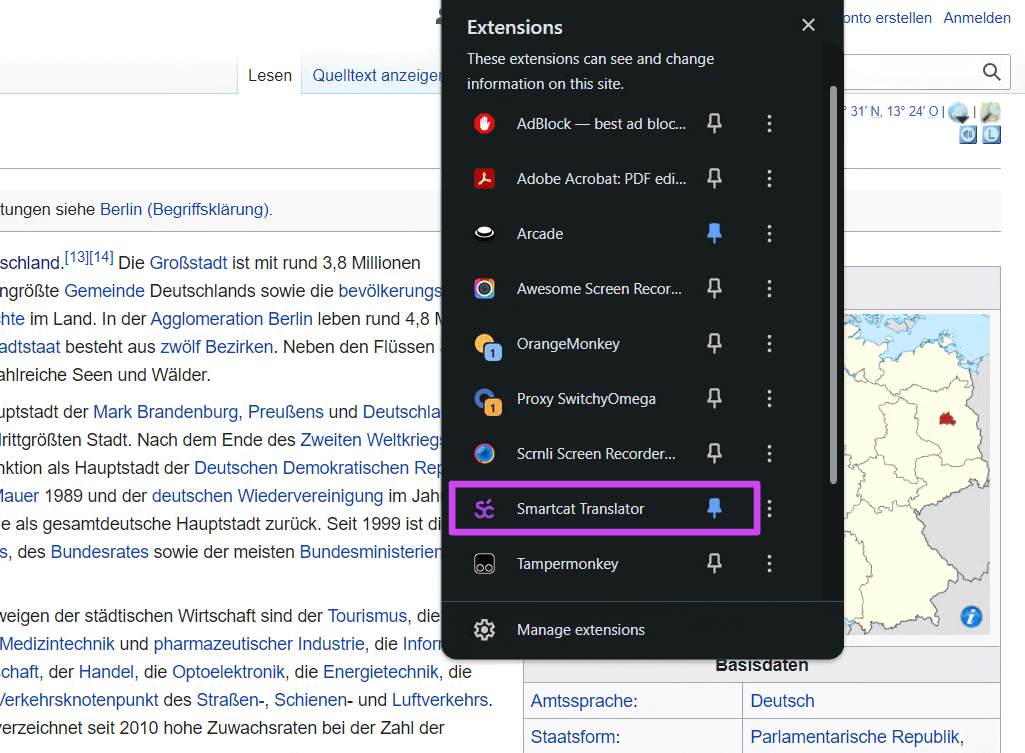This screenshot has height=753, width=1025.
Task: Click the AdBlock red hand icon
Action: point(484,124)
